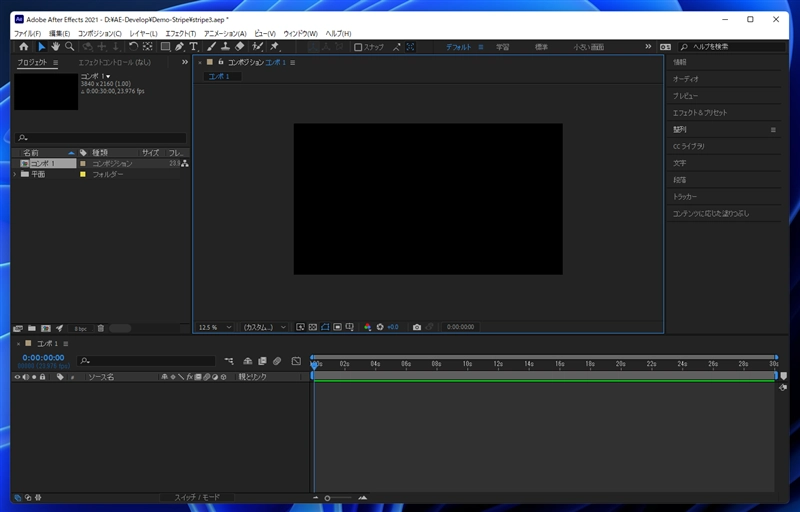Click the スイッチ / モード toggle button
Screen dimensions: 800x512
click(x=199, y=497)
